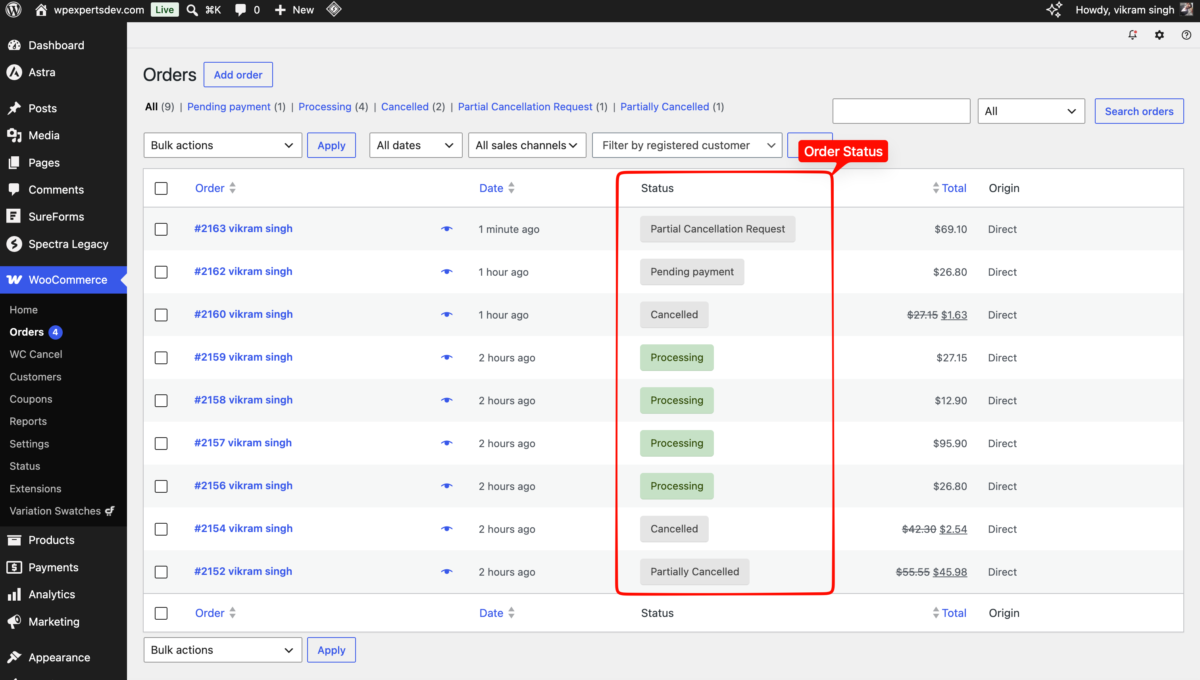Open order #2163 vikram singh
This screenshot has height=680, width=1200.
243,229
